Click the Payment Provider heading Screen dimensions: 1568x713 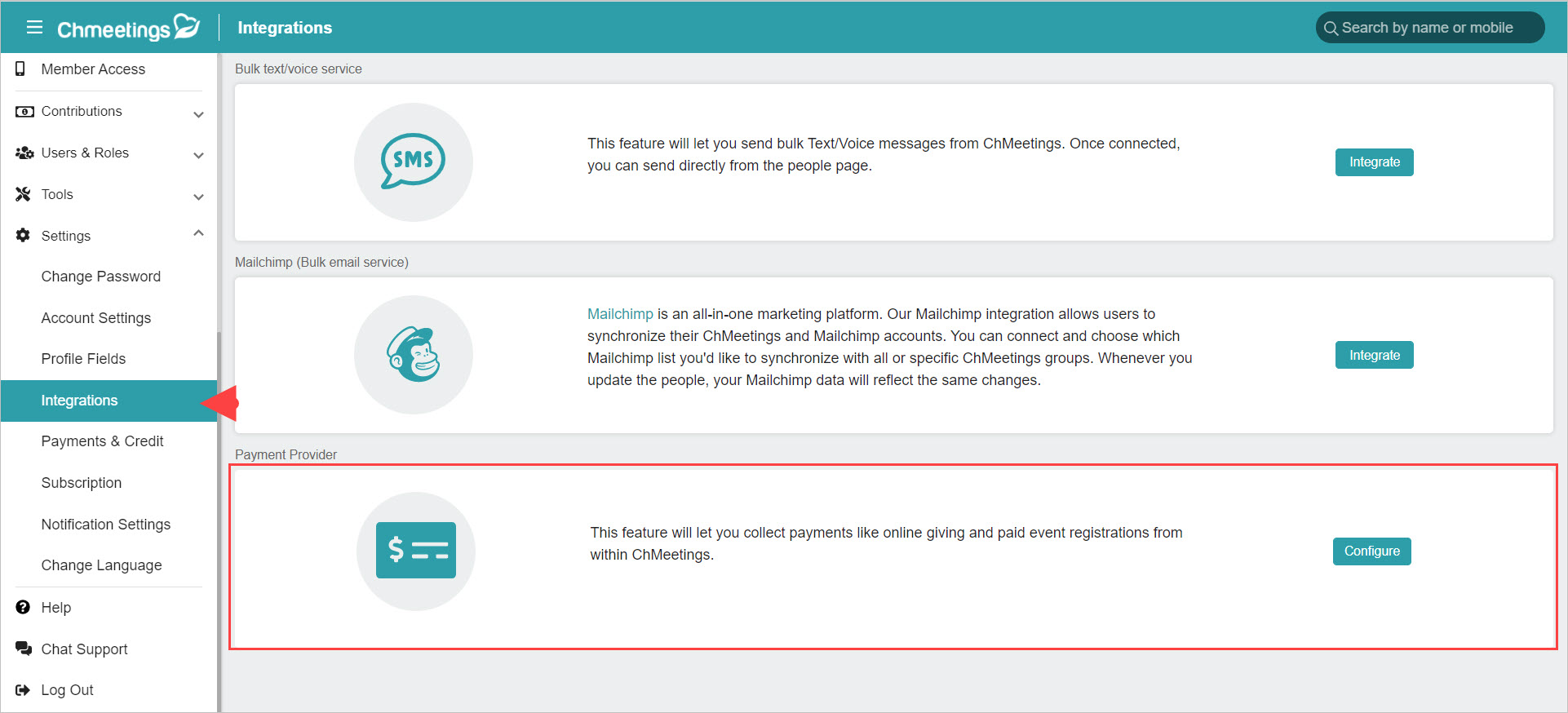286,455
